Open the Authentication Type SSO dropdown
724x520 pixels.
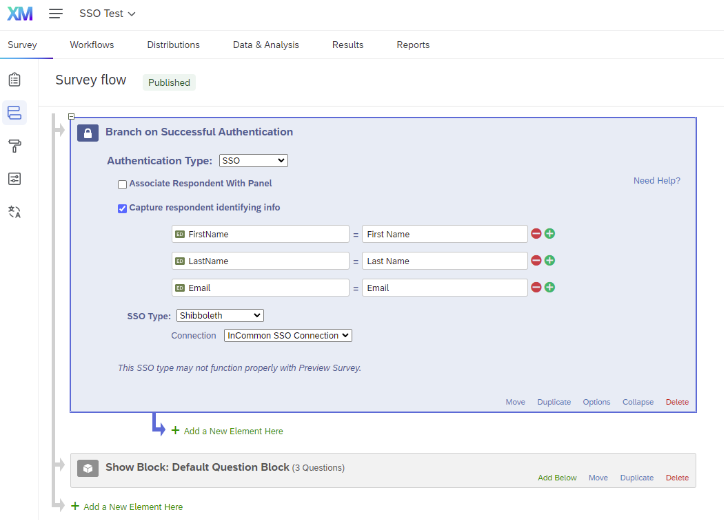[x=253, y=160]
